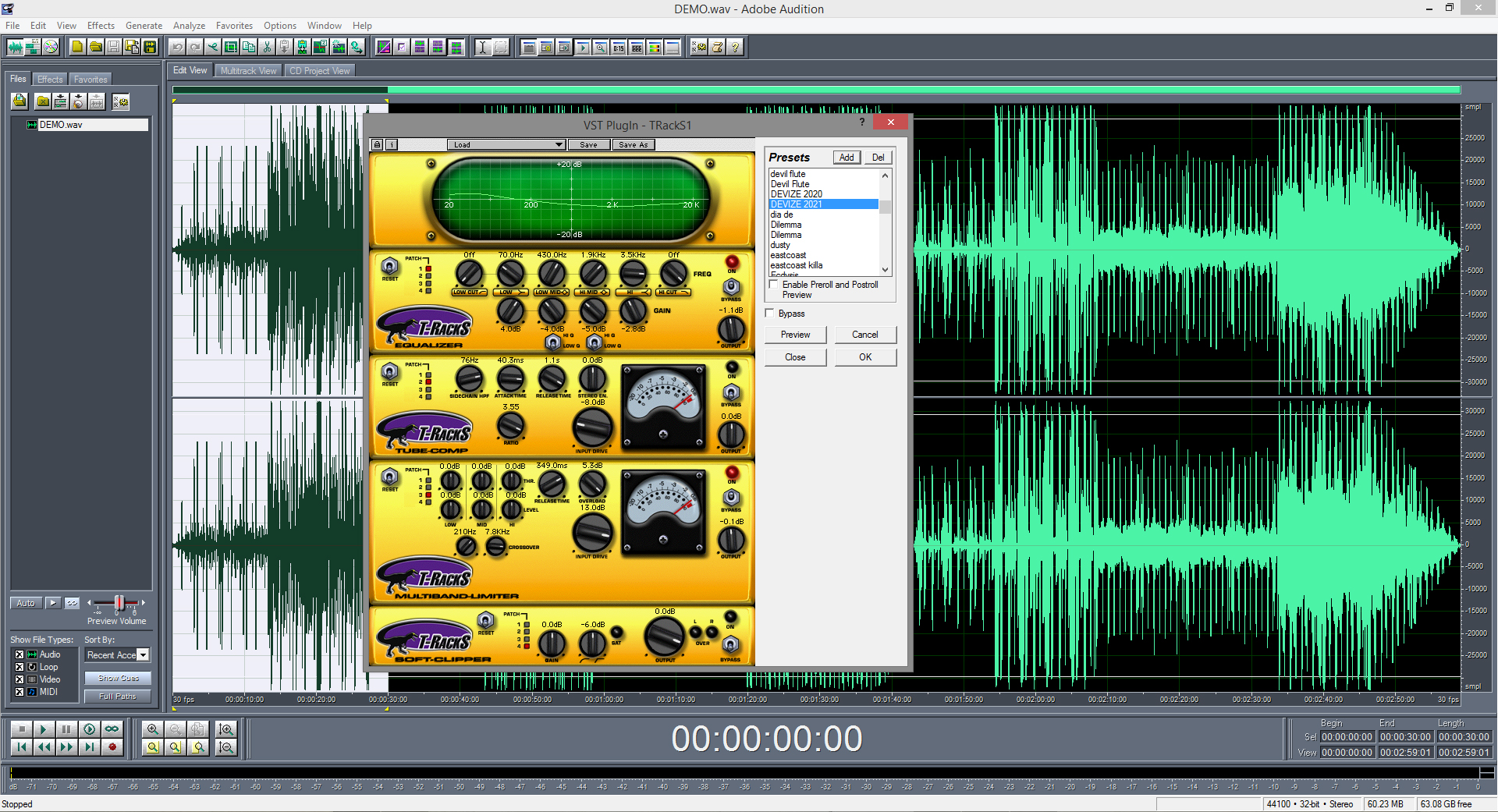Screen dimensions: 1498x812
Task: Click the Show Cues button
Action: coord(119,679)
